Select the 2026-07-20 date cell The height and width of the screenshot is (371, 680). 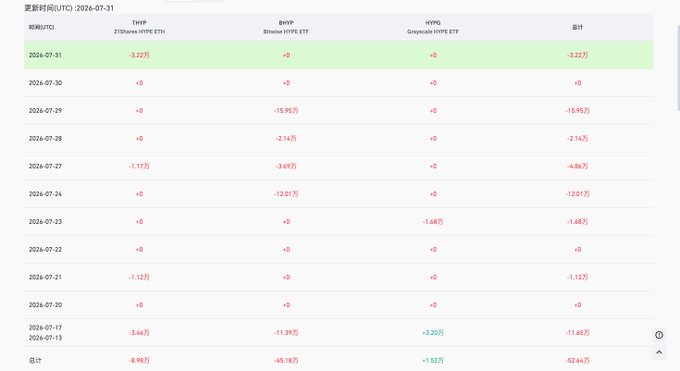[x=45, y=305]
